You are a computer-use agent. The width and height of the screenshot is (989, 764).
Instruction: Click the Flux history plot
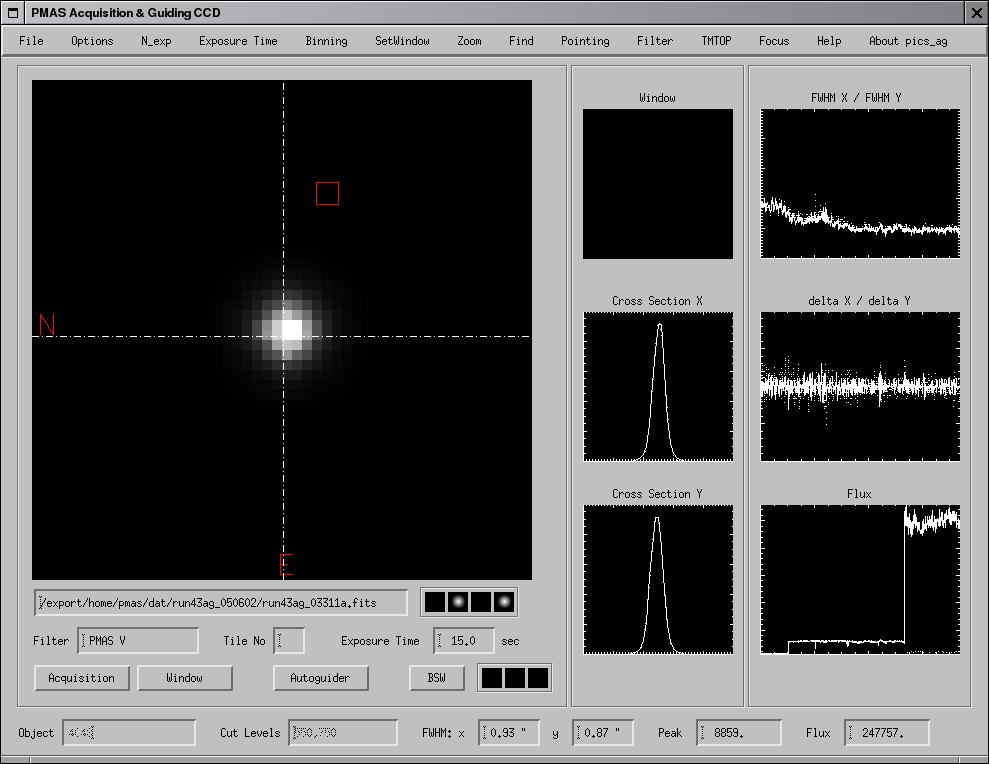[x=860, y=580]
